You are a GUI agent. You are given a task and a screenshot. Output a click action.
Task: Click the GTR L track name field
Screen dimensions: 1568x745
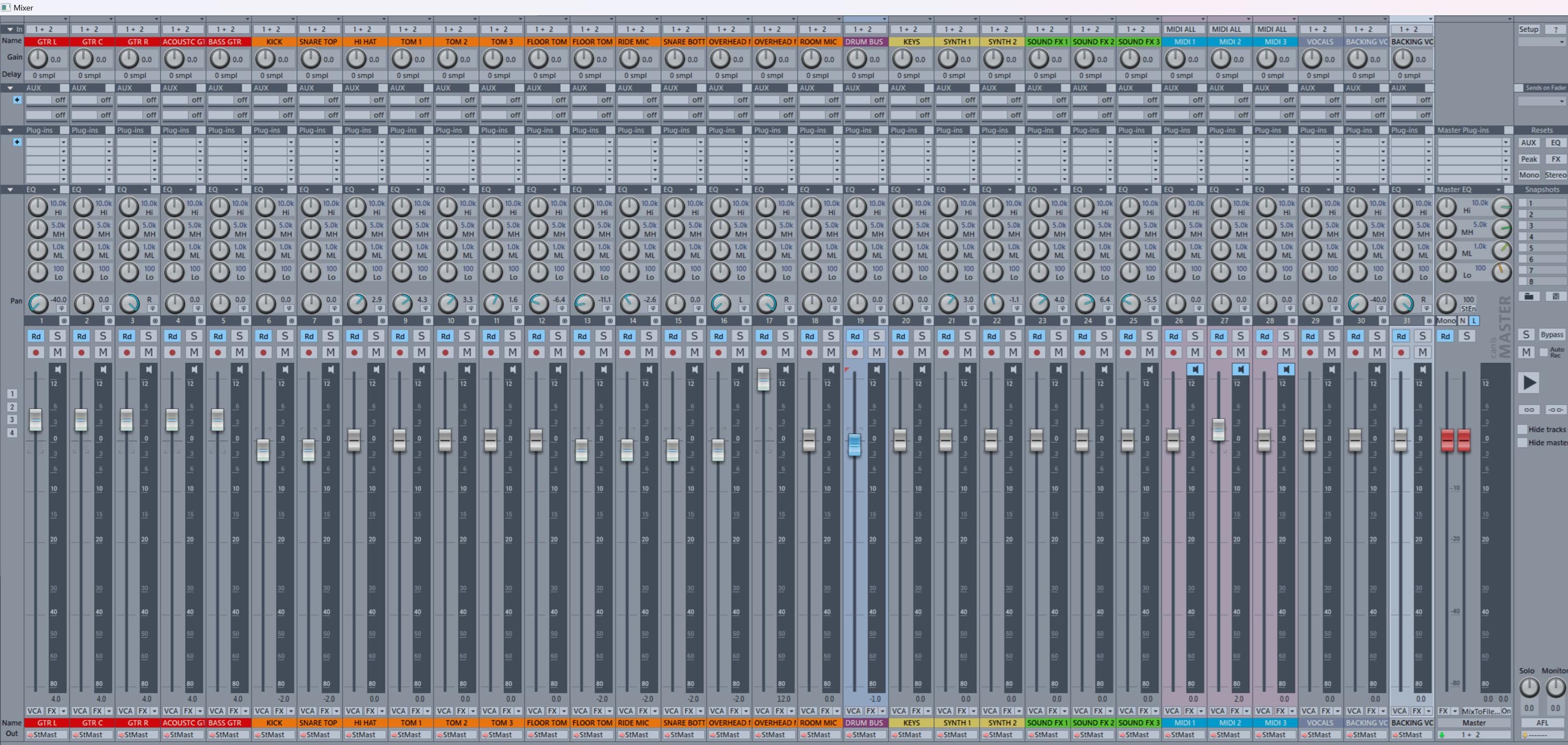[x=47, y=42]
